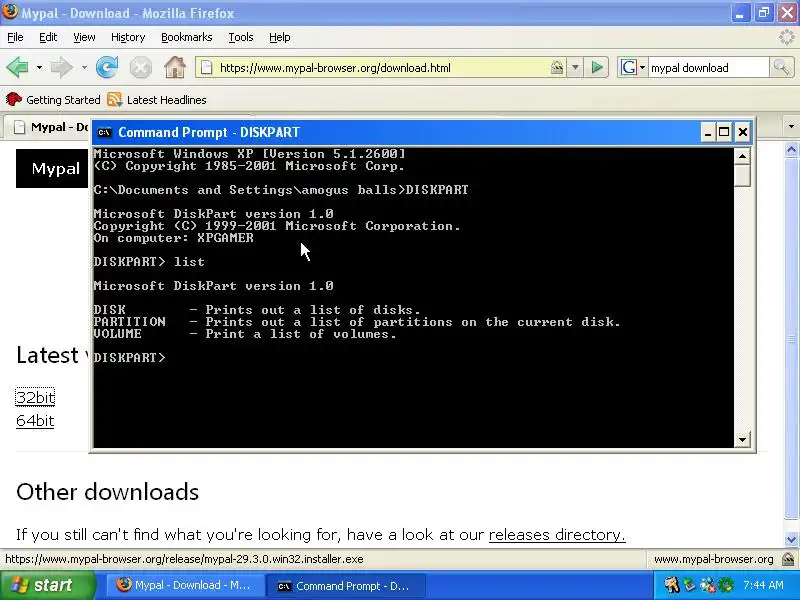
Task: Click the third system tray icon
Action: tap(708, 585)
